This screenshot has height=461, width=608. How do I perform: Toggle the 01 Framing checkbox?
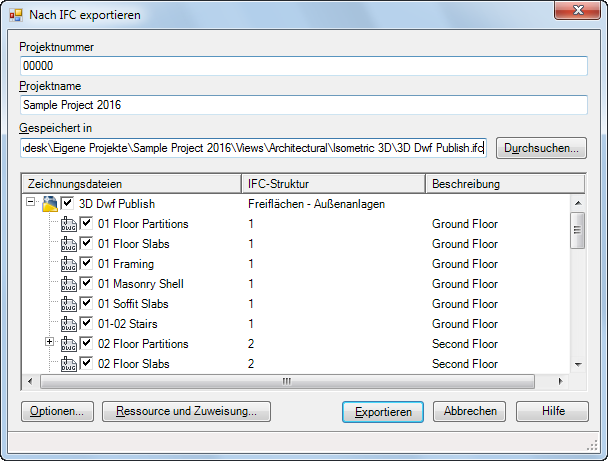tap(87, 264)
